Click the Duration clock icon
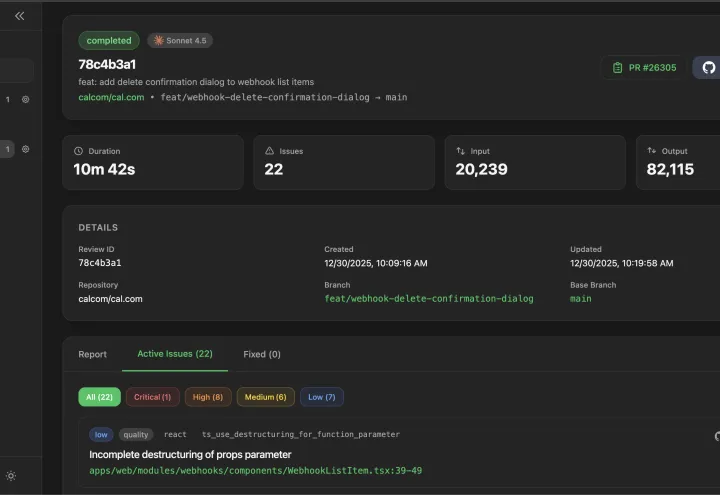The width and height of the screenshot is (720, 495). [x=79, y=151]
